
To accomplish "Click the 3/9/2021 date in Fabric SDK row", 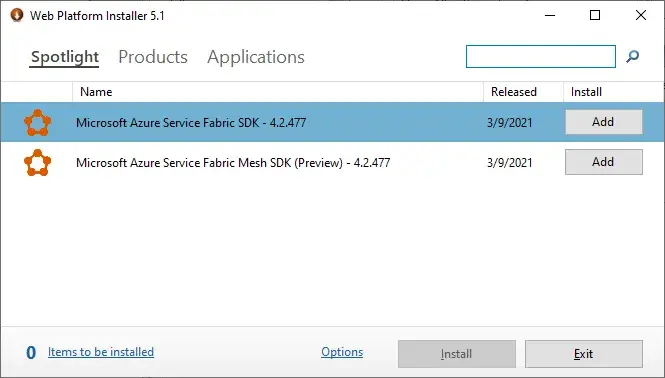I will 509,123.
